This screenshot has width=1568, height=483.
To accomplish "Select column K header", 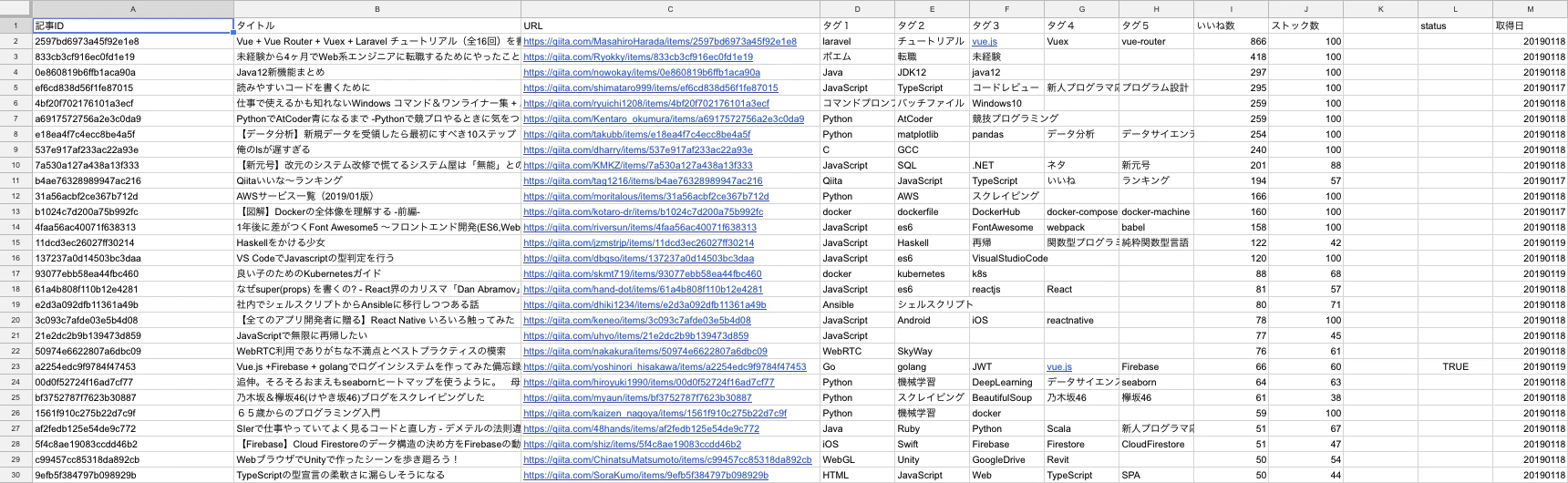I will 1380,9.
